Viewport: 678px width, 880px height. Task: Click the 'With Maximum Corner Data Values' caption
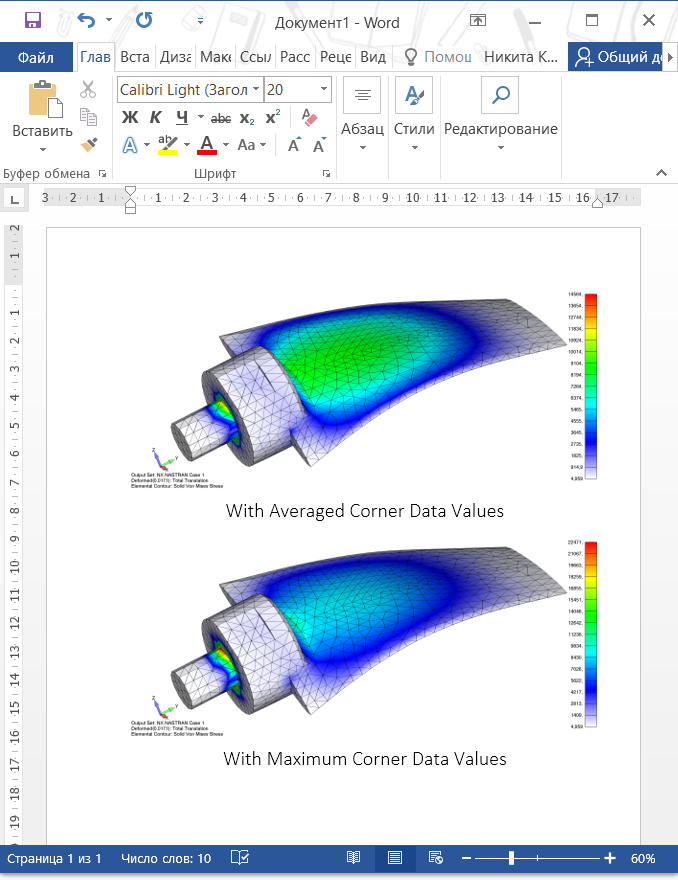(x=365, y=759)
